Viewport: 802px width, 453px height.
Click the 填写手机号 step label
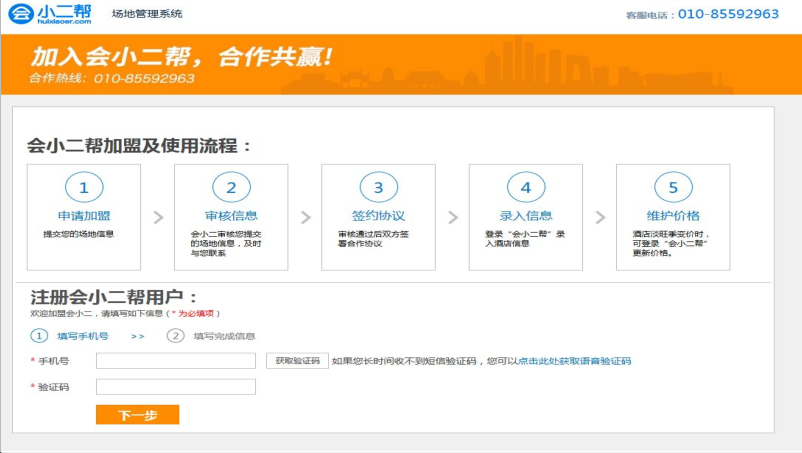click(83, 336)
